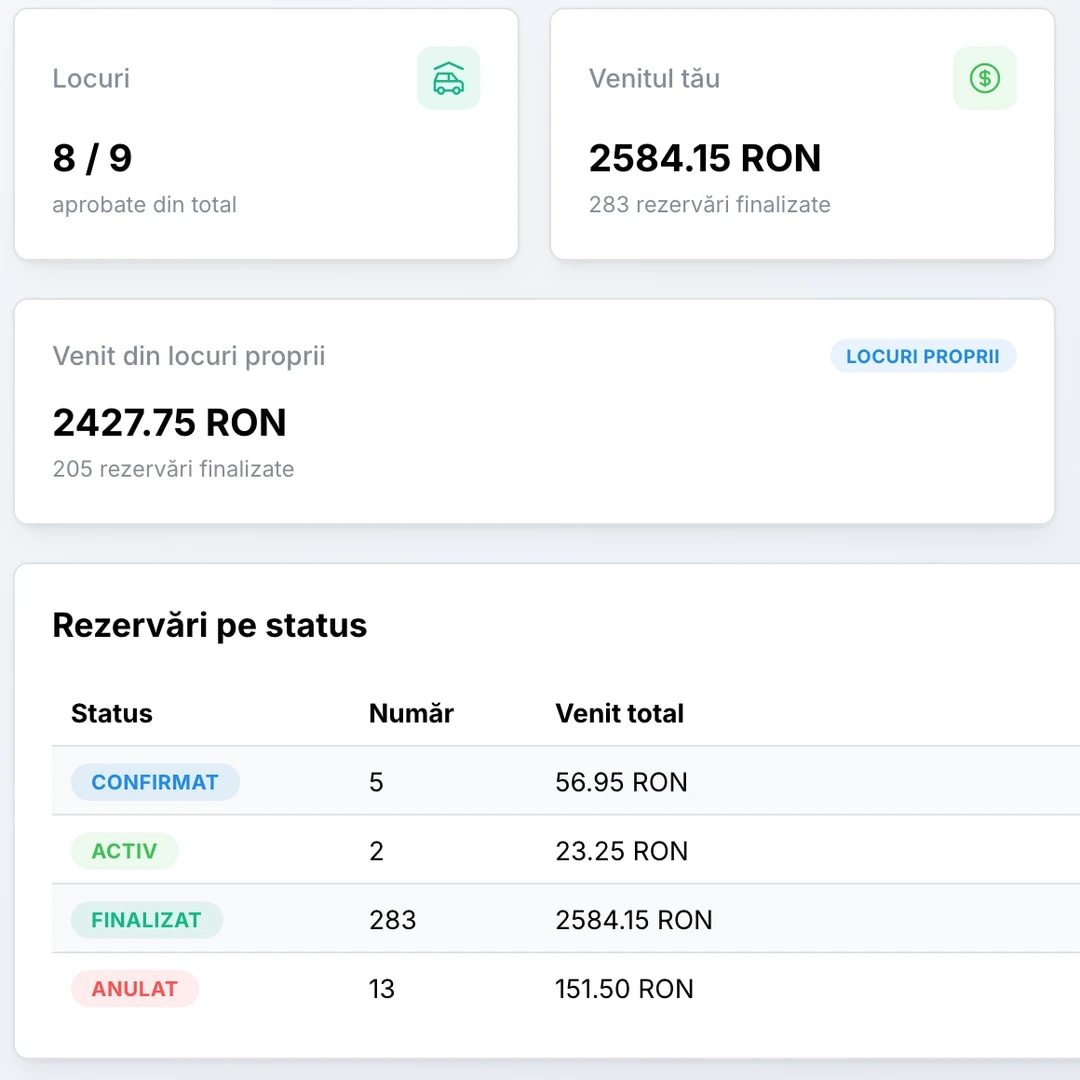Select the LOCURI PROPRII badge
Viewport: 1080px width, 1080px height.
pyautogui.click(x=923, y=356)
